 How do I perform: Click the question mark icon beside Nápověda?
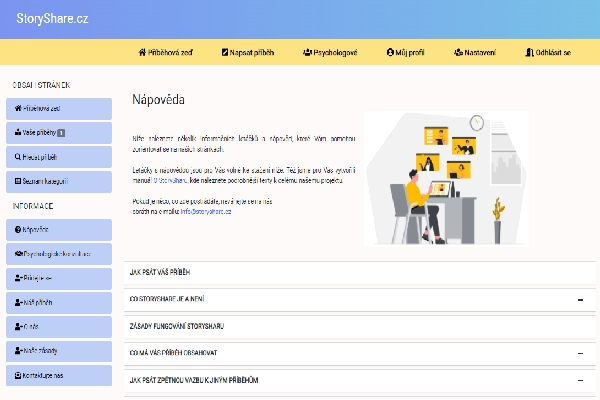pos(18,230)
